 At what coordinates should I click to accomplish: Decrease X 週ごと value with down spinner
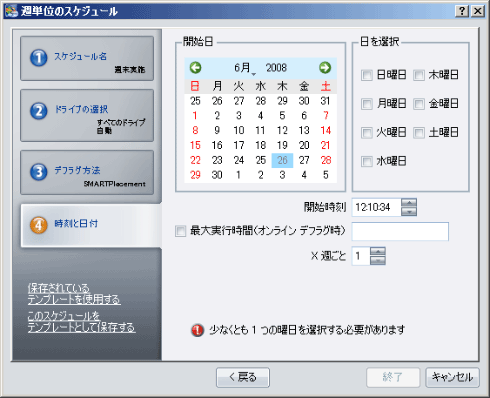pyautogui.click(x=378, y=260)
